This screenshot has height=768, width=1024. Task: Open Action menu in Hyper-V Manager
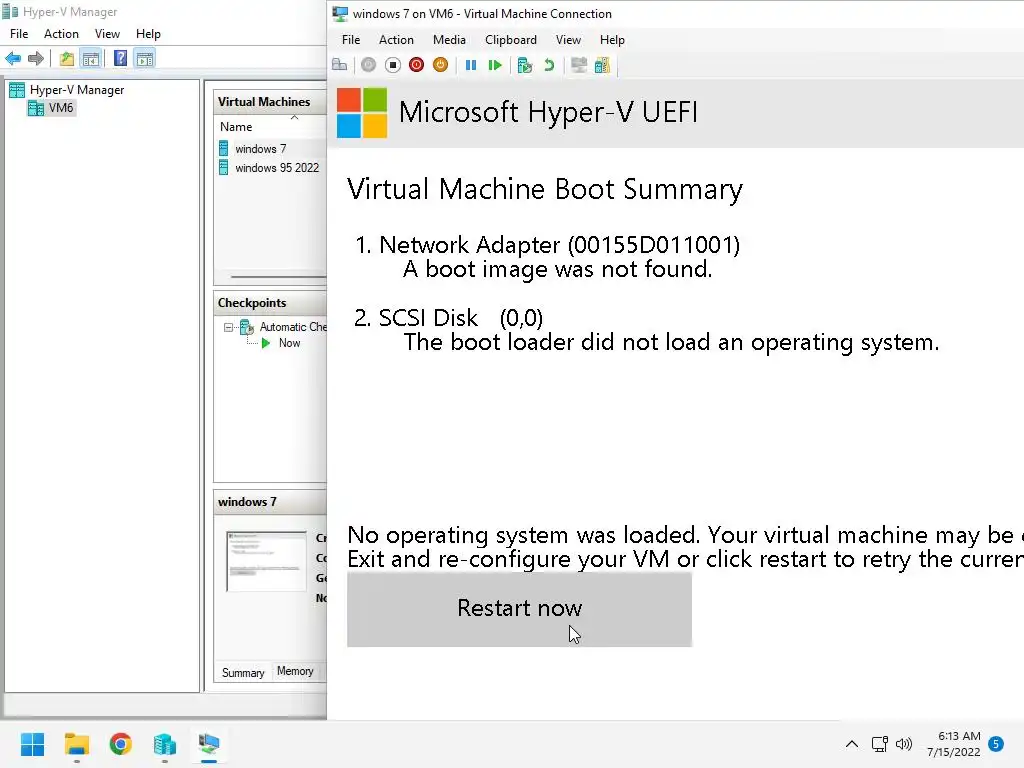pyautogui.click(x=61, y=34)
